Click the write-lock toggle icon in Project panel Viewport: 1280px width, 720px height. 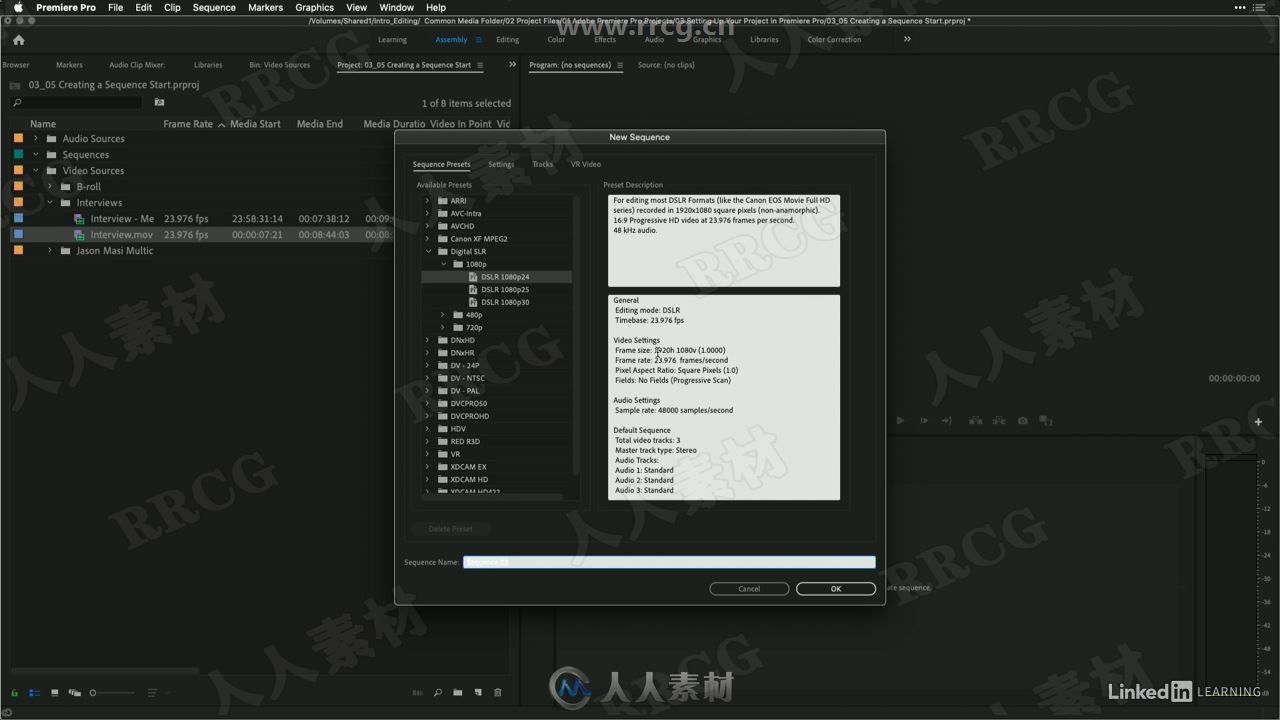(14, 692)
